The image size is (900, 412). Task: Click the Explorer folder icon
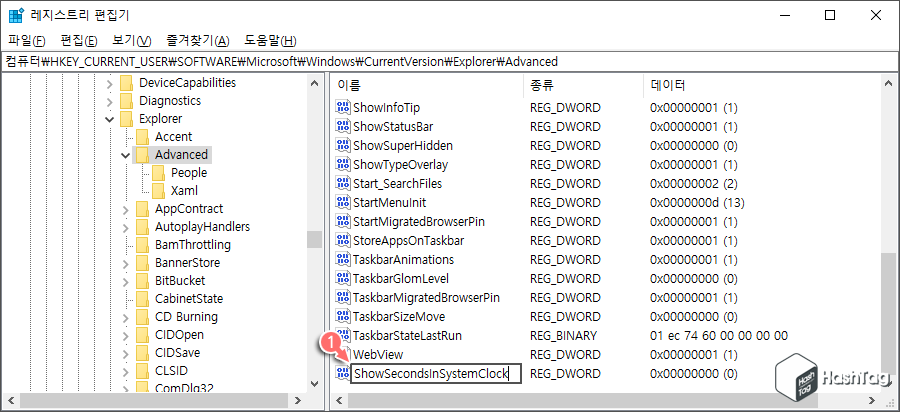[126, 119]
